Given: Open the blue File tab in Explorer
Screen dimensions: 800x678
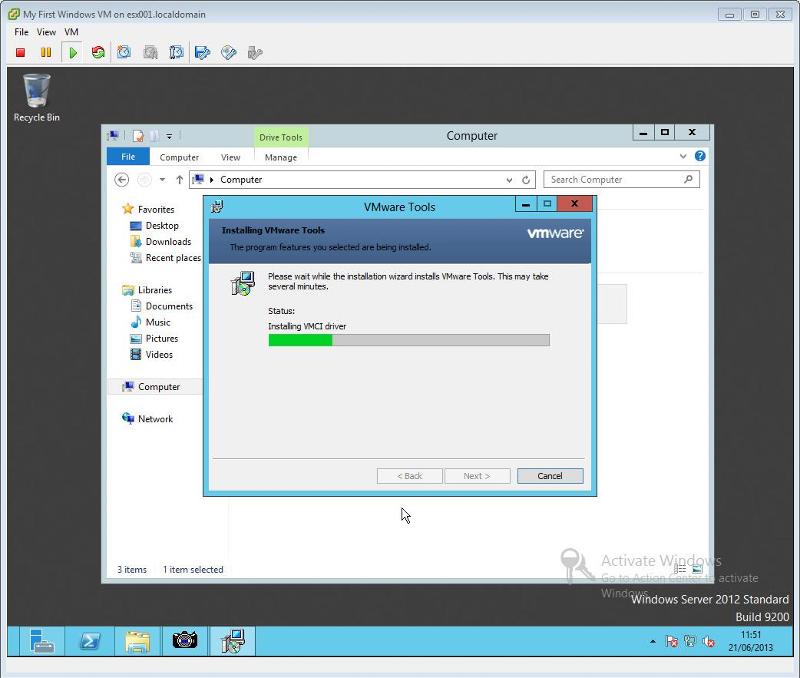Looking at the screenshot, I should [128, 157].
